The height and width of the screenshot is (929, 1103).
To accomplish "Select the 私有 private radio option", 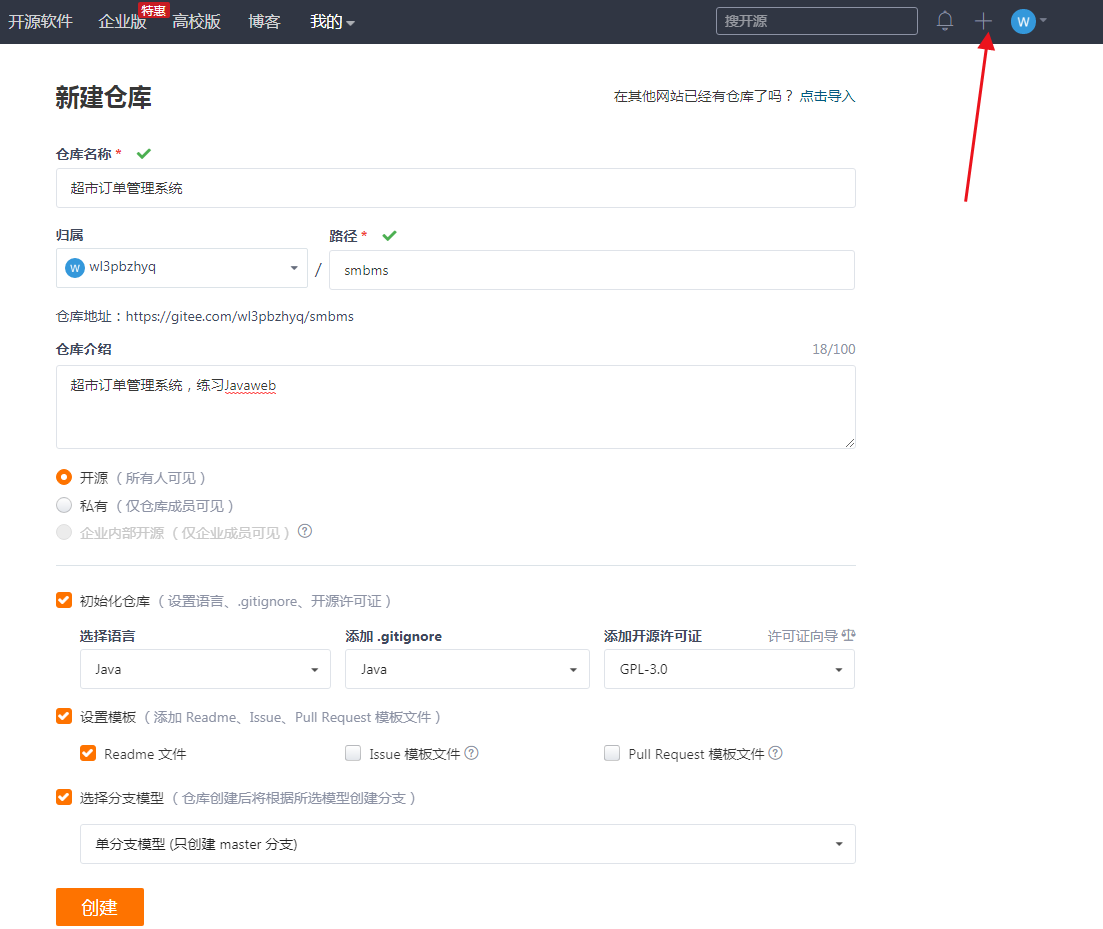I will coord(64,505).
